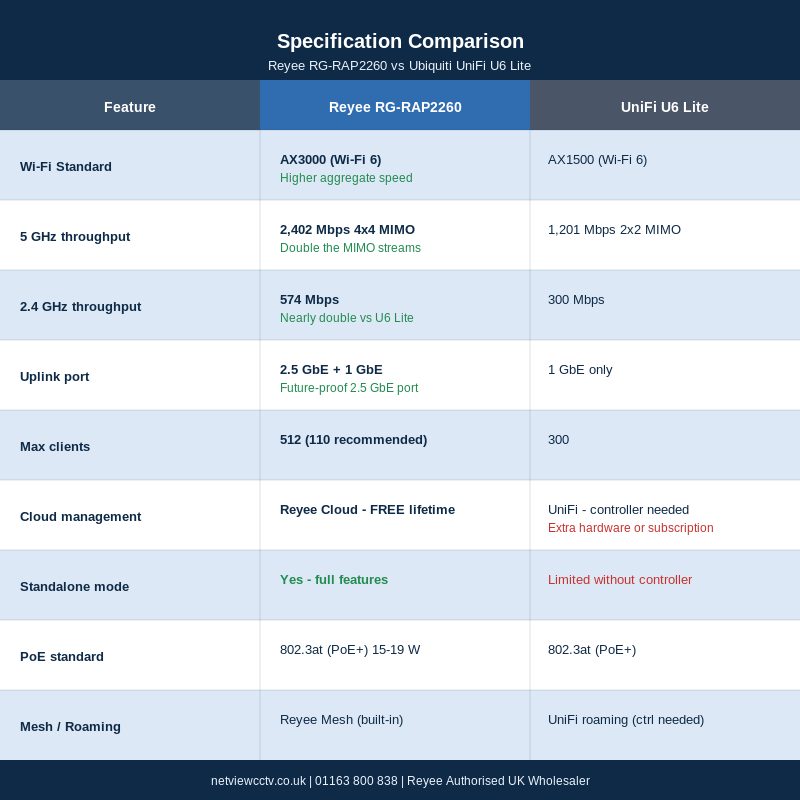Viewport: 800px width, 800px height.
Task: Click the 'Specification Comparison' title
Action: tap(400, 41)
